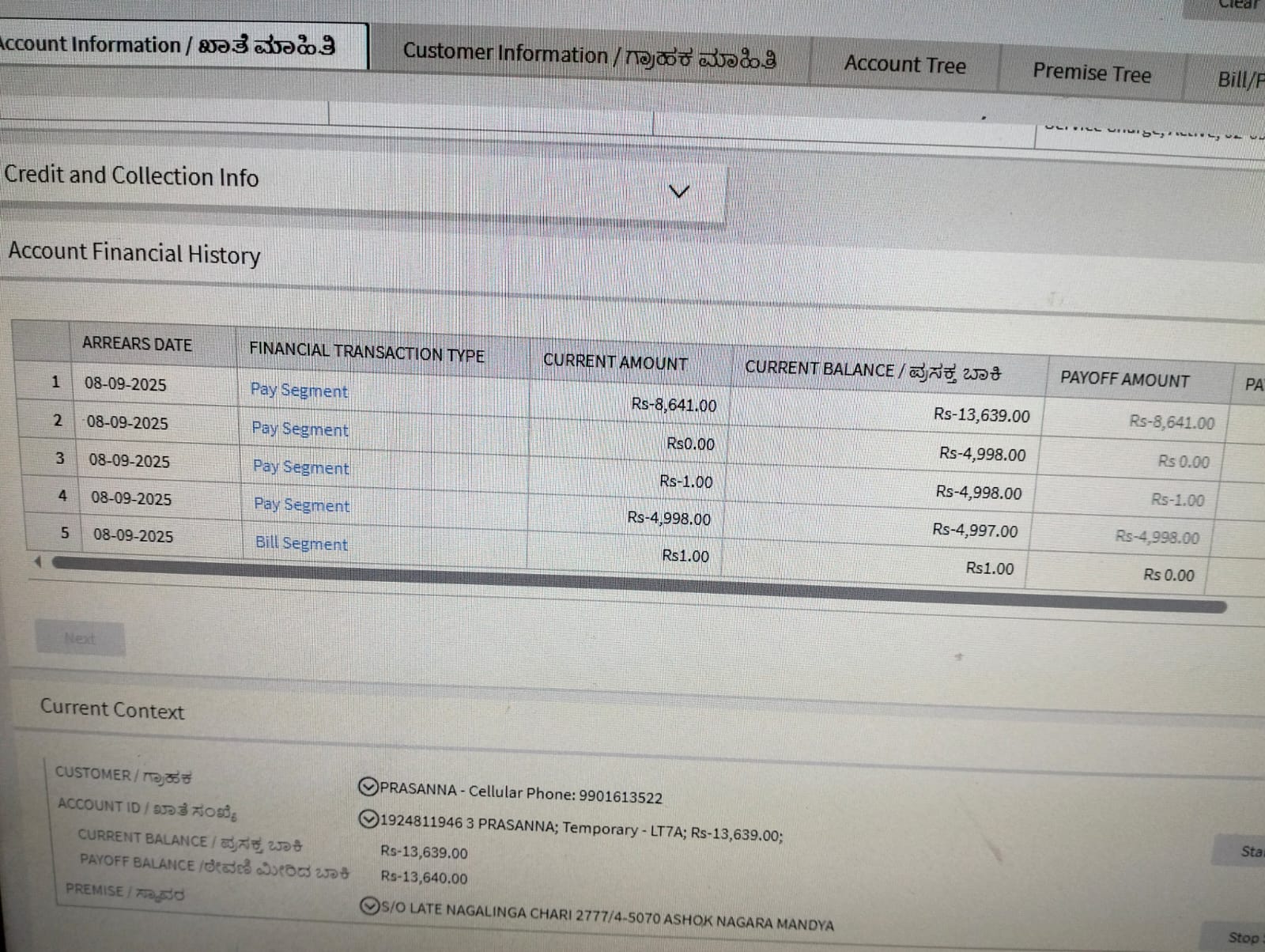
Task: Click row 2 current balance Rs-4,998.00
Action: point(983,454)
